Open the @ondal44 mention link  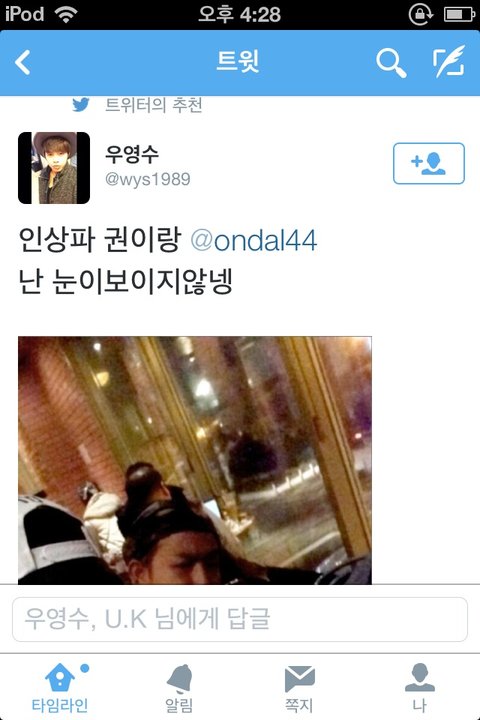point(254,241)
